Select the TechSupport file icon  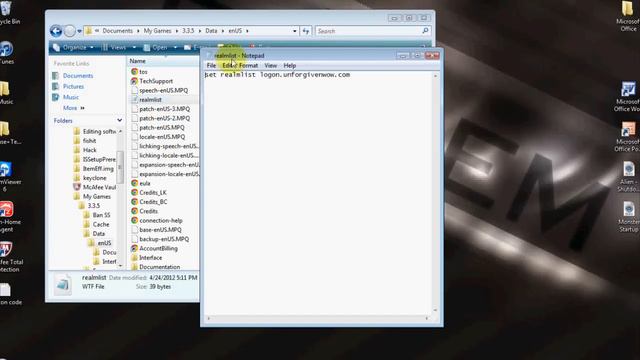click(135, 81)
